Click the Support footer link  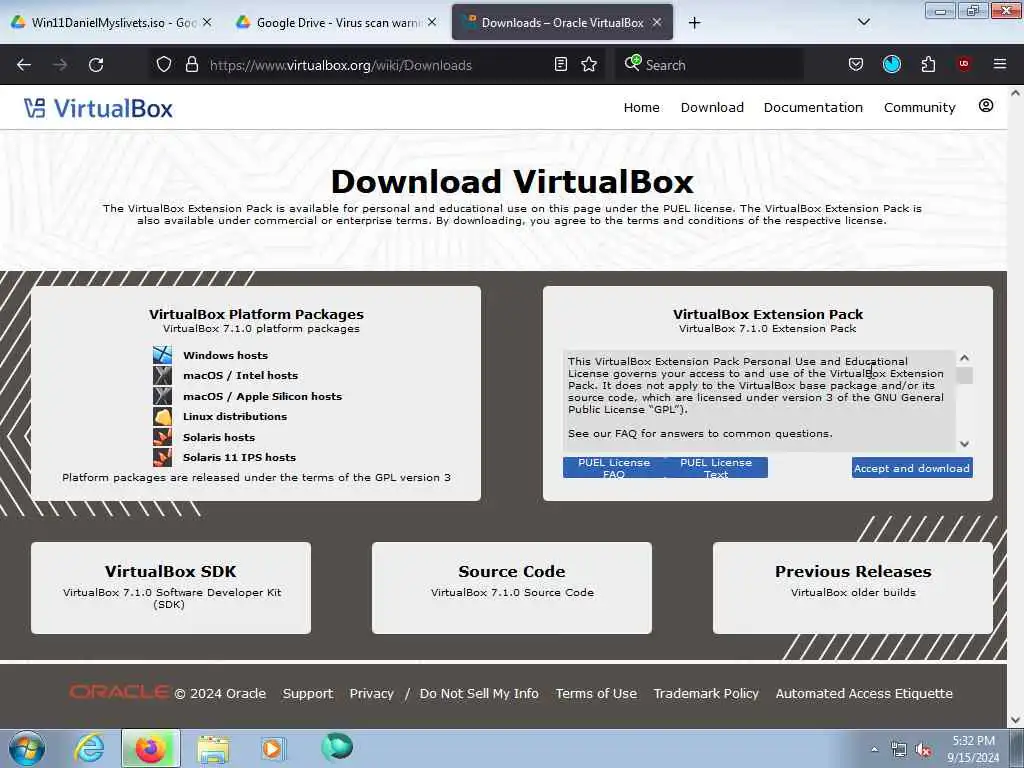(x=308, y=694)
